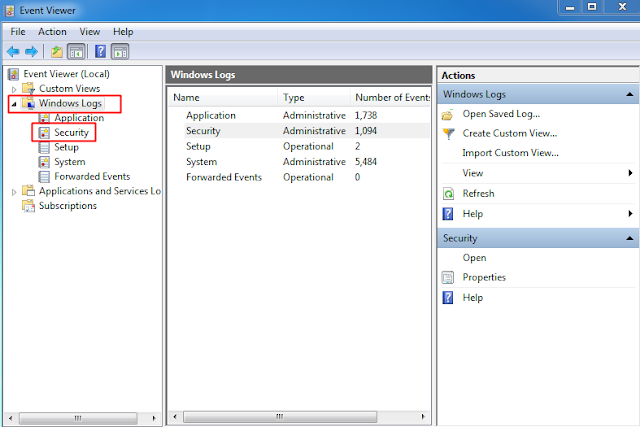Open Help submenu arrow under Windows Logs
640x427 pixels.
point(630,214)
